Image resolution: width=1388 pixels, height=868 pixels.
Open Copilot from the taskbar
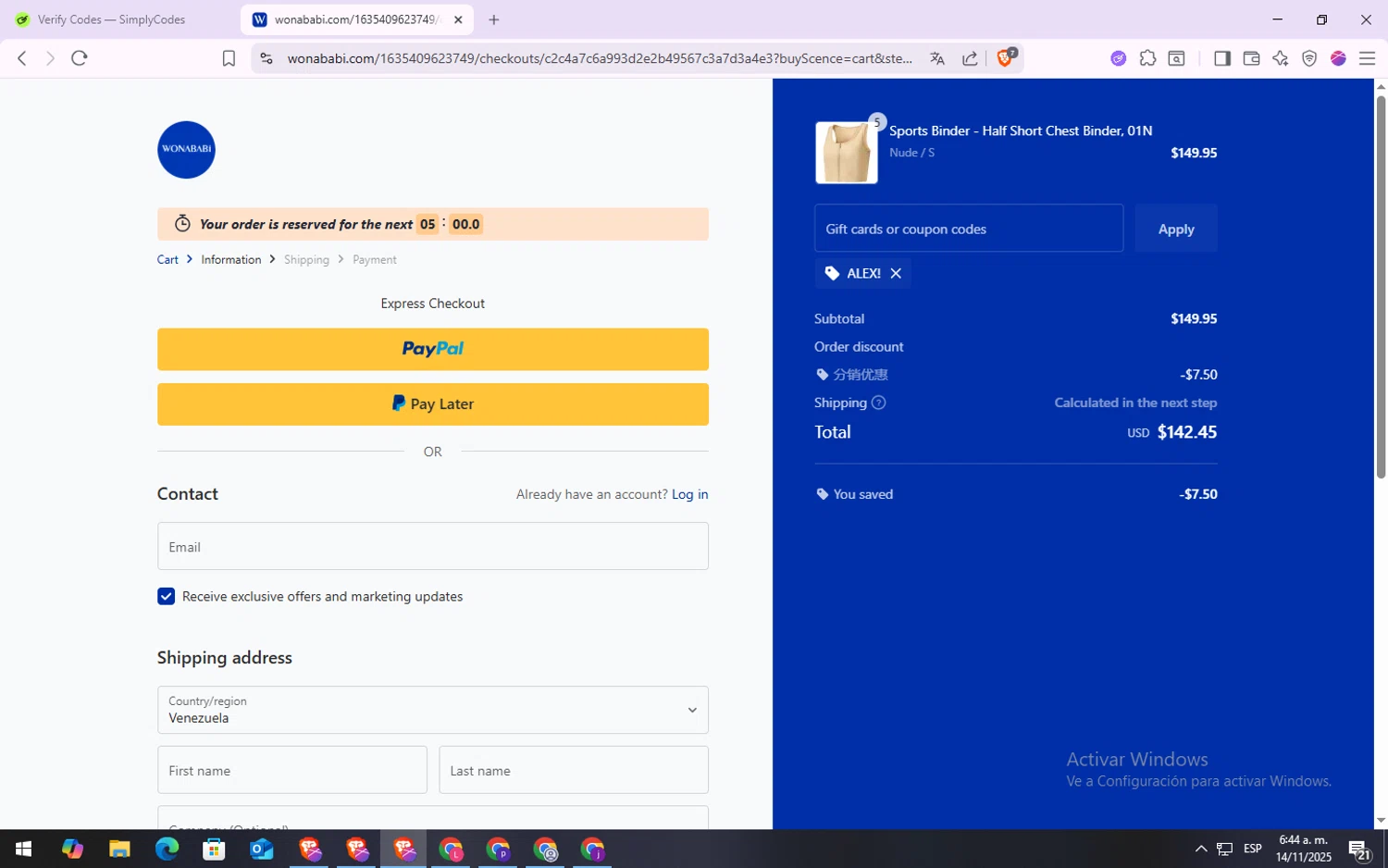(x=72, y=849)
